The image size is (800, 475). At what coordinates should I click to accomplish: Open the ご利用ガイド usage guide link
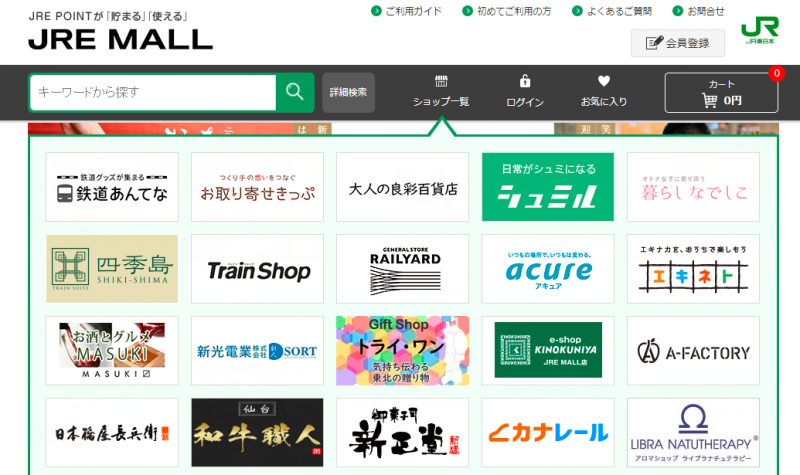click(412, 11)
